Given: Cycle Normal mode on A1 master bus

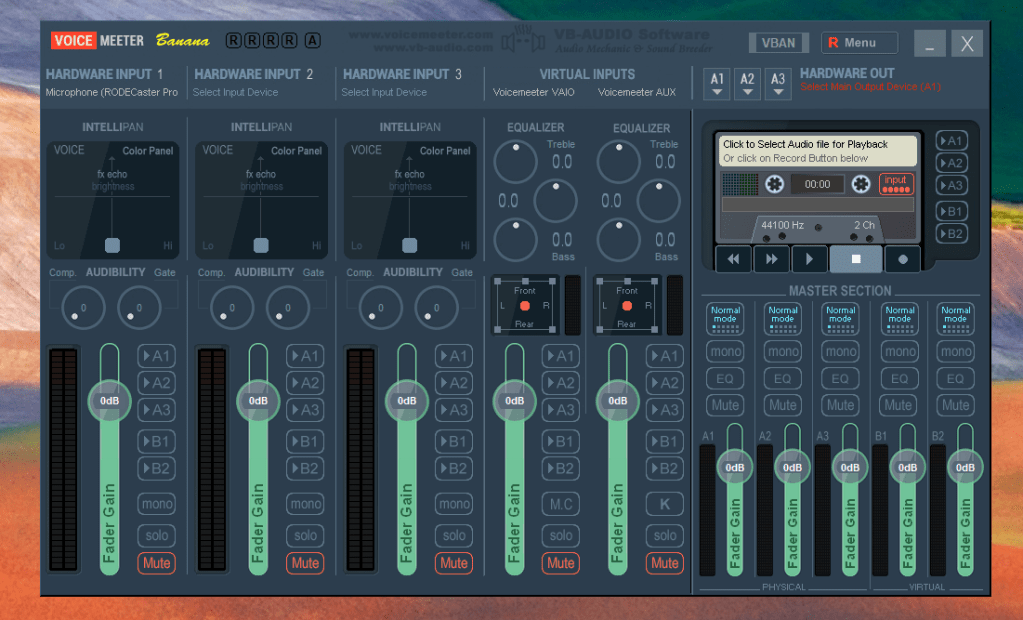Looking at the screenshot, I should (725, 318).
